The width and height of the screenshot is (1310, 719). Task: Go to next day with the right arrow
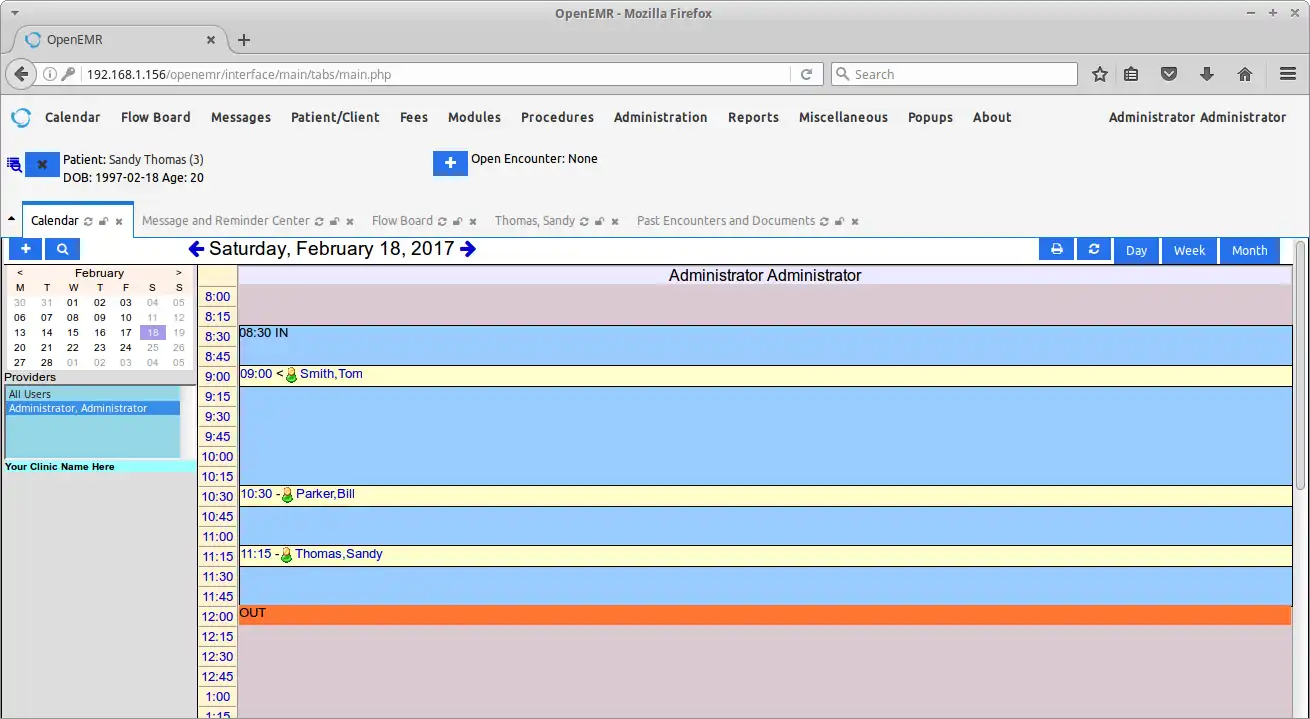point(467,249)
